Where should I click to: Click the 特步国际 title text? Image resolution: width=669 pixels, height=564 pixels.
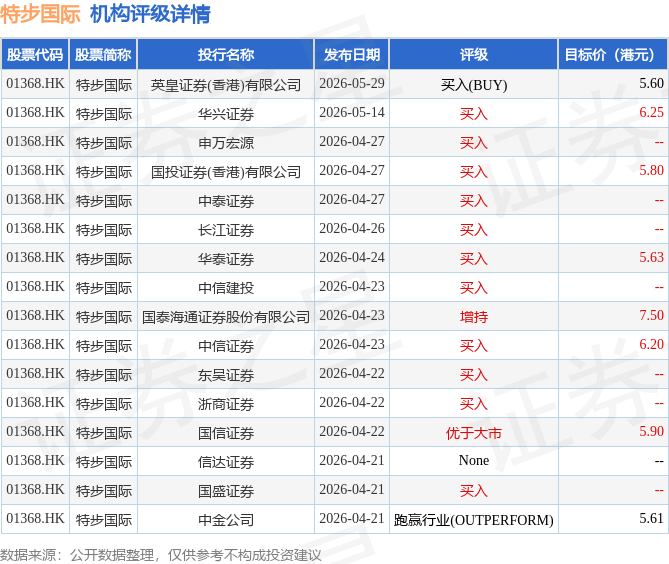click(40, 14)
